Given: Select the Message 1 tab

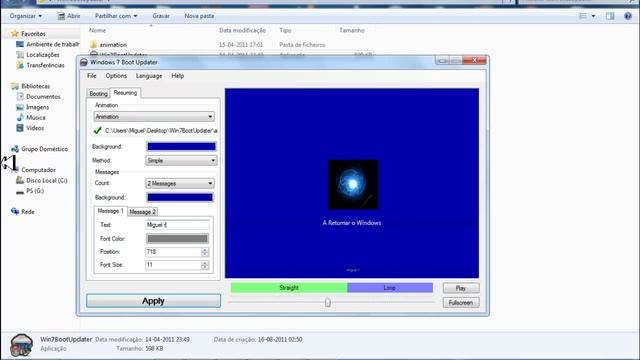Looking at the screenshot, I should click(x=110, y=211).
